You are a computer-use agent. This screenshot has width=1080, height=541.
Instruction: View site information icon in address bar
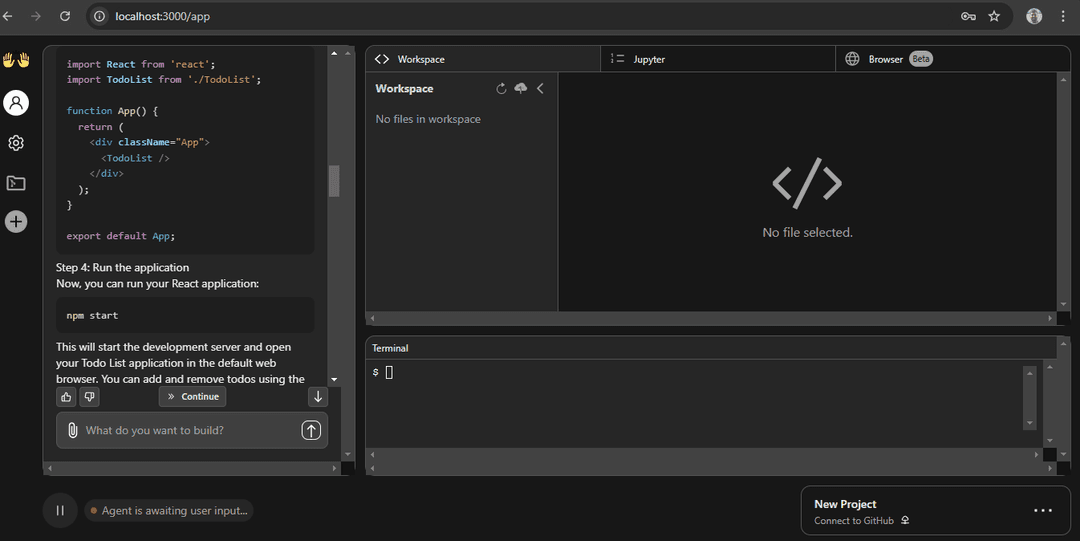tap(100, 16)
